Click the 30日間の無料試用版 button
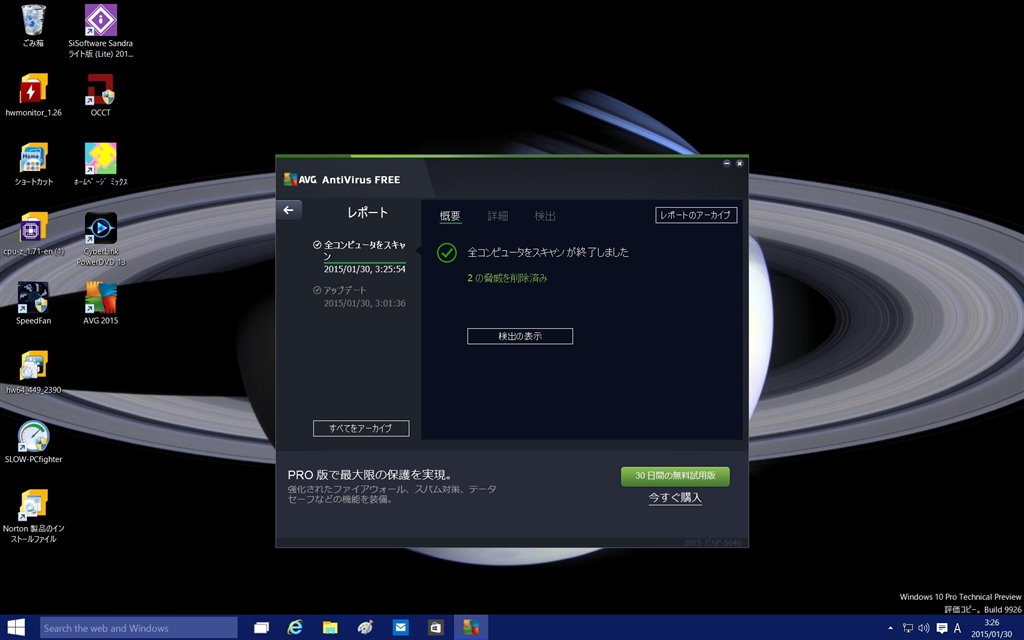The image size is (1024, 640). tap(675, 475)
